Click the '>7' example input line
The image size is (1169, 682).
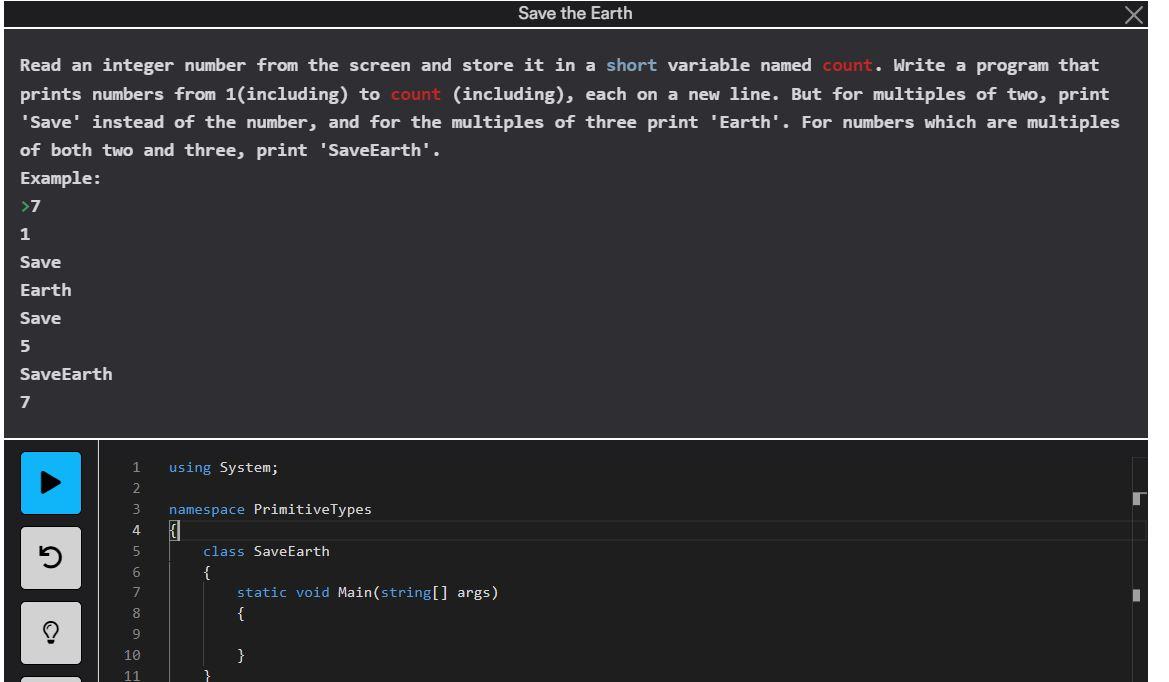30,206
